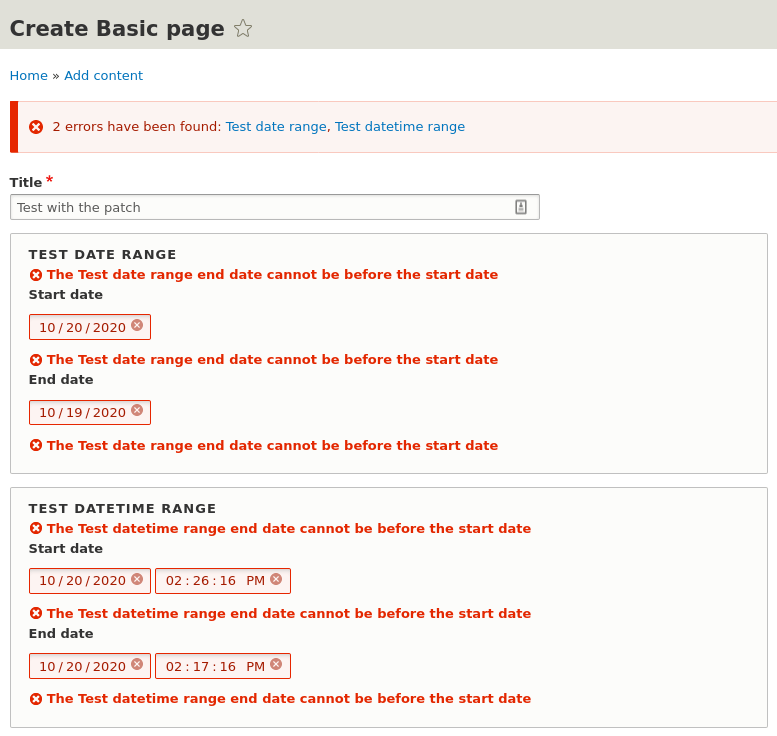777x736 pixels.
Task: Clear the datetime range start date value
Action: [x=137, y=579]
